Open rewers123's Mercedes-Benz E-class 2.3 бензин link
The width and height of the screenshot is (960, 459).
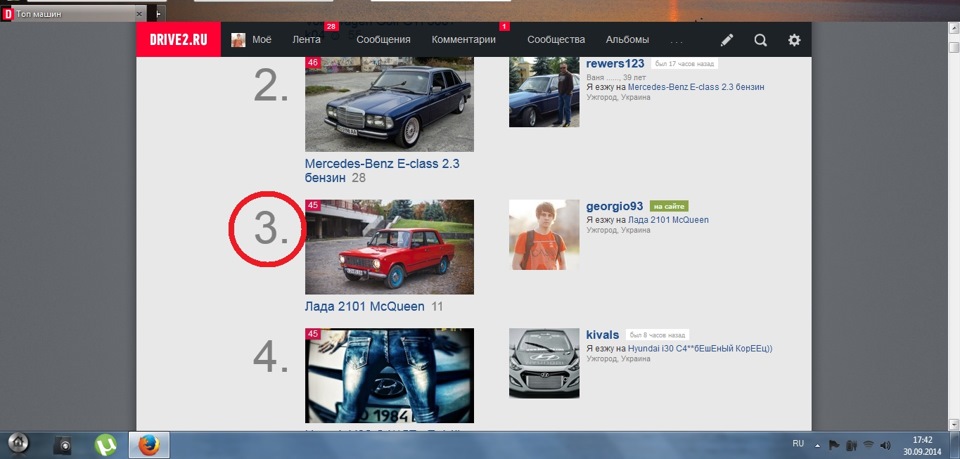click(x=696, y=87)
